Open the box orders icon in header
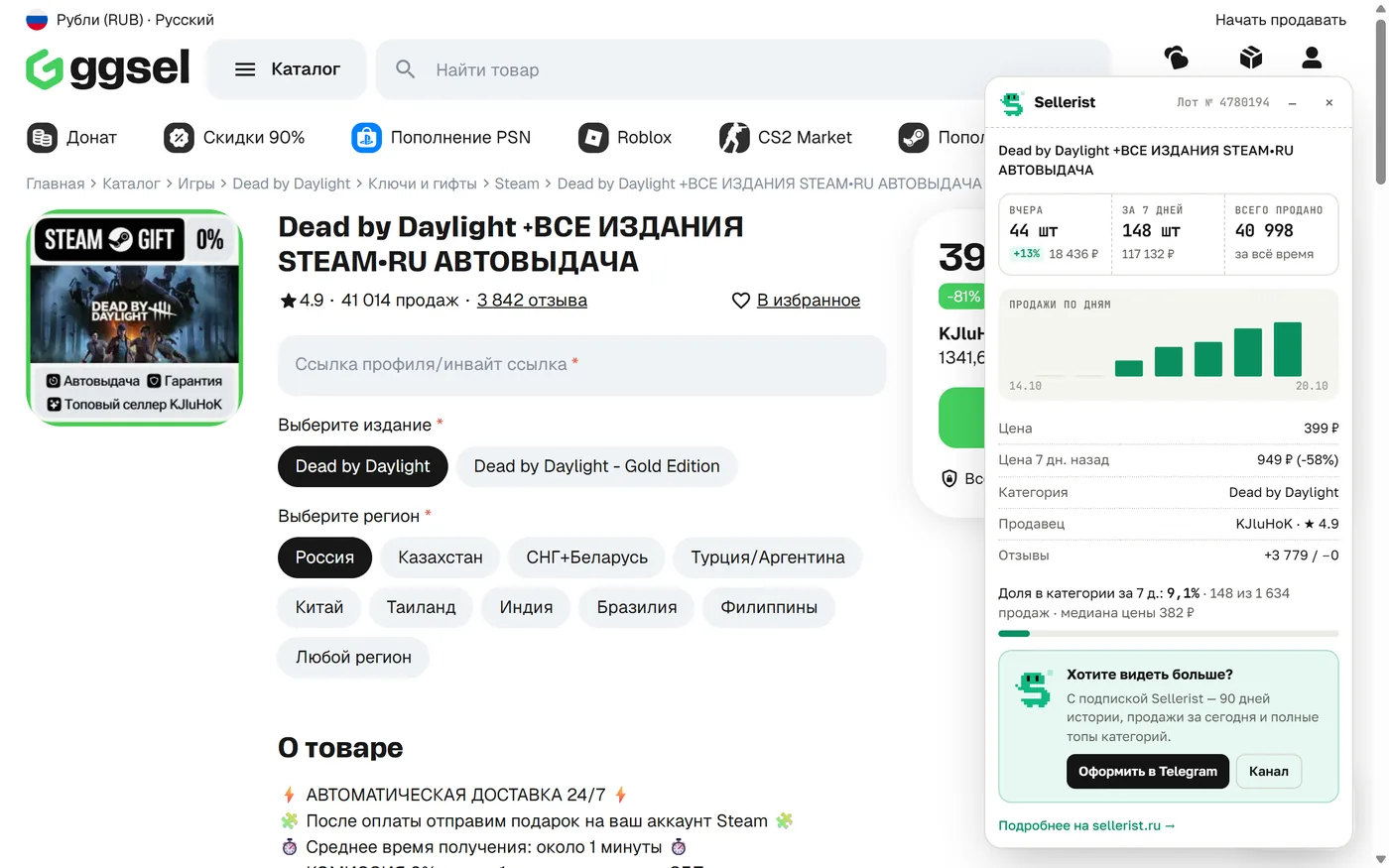Screen dimensions: 1389x868 1251,59
